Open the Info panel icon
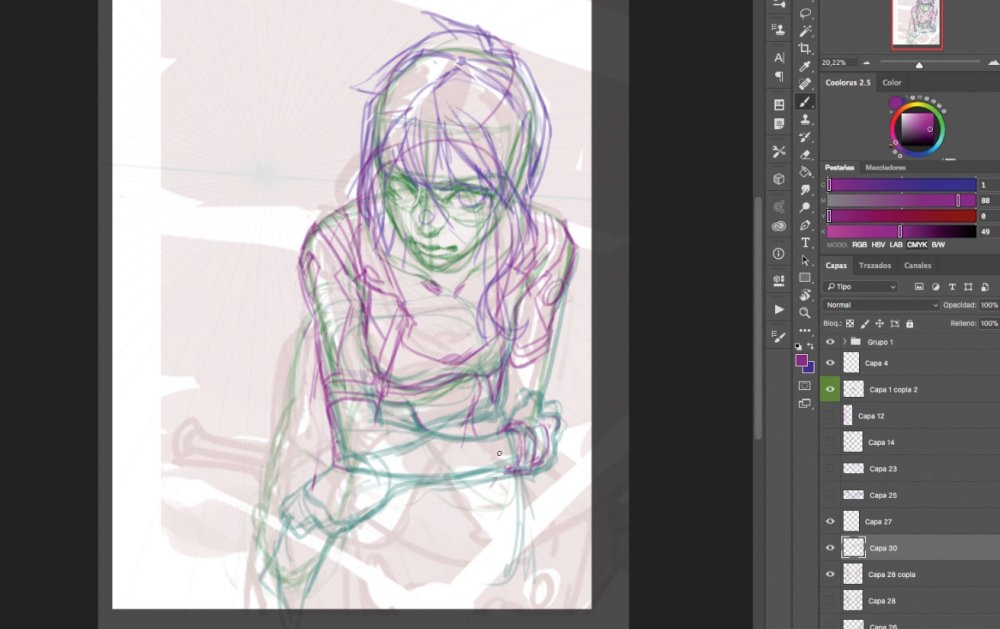Viewport: 1000px width, 629px height. (779, 253)
